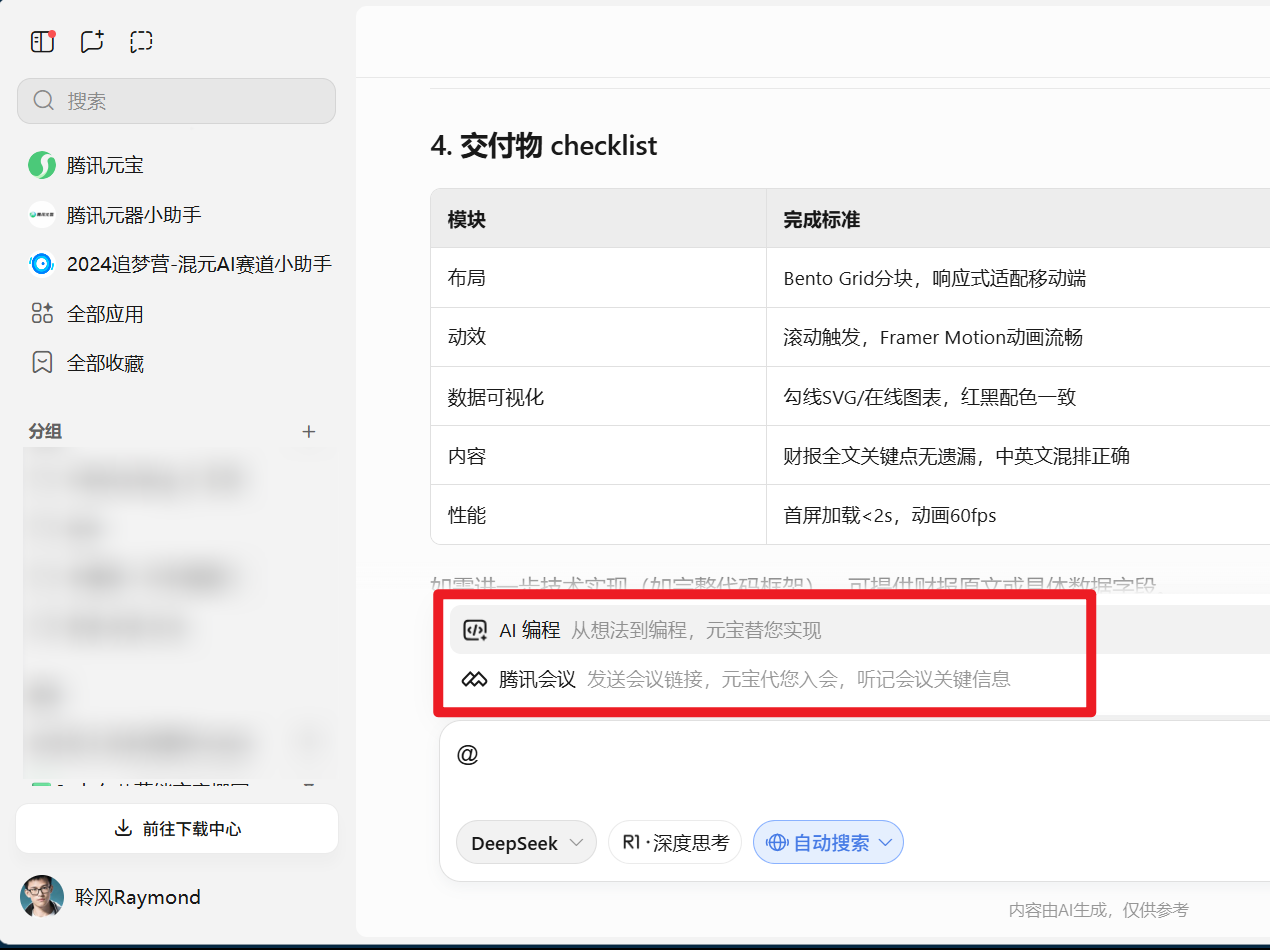Collapse the sidebar using the panel icon
Viewport: 1270px width, 950px height.
click(42, 41)
